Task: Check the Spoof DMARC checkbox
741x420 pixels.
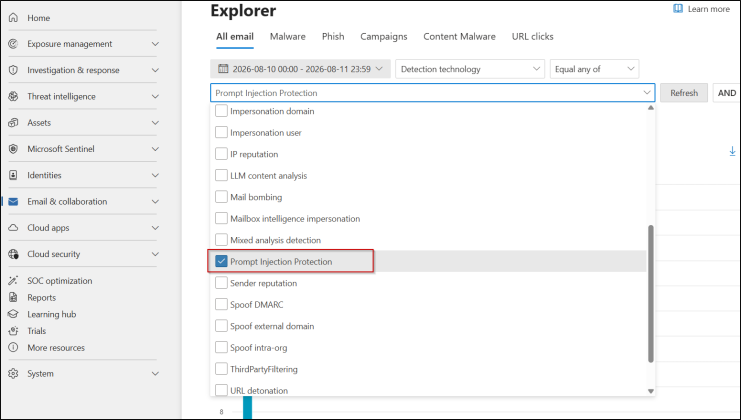Action: (221, 304)
